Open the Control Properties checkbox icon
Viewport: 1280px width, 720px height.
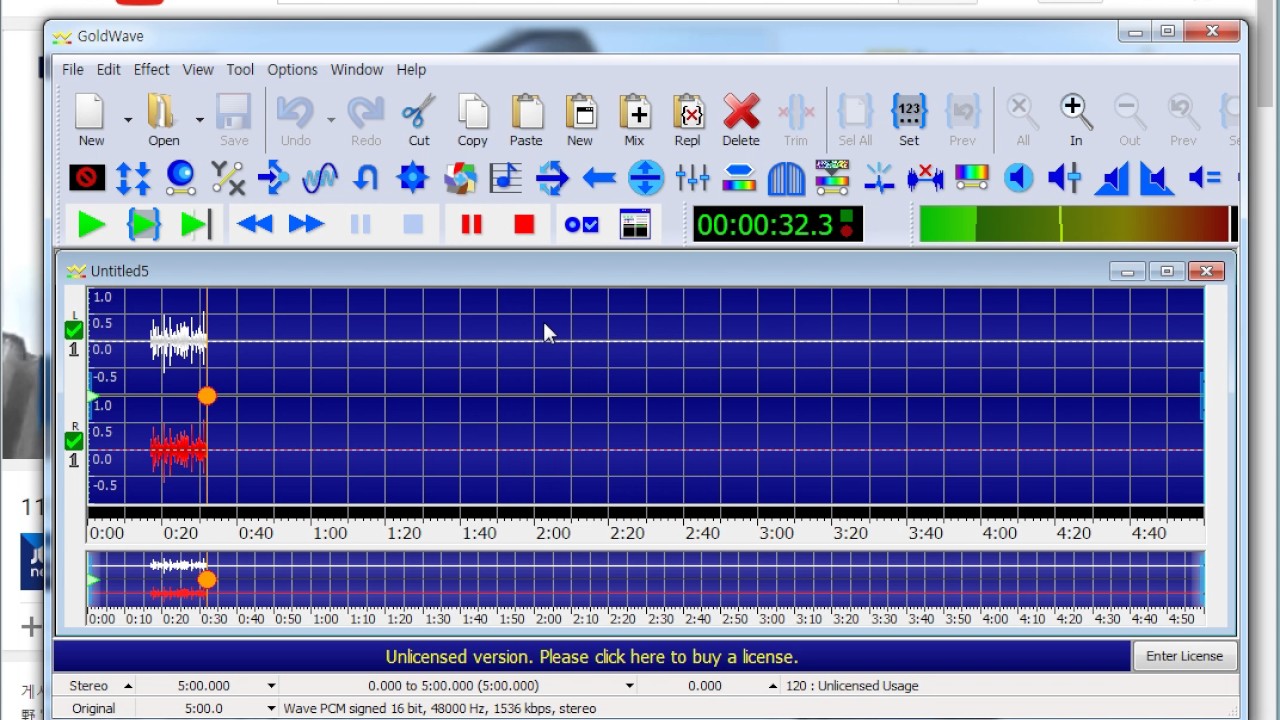point(581,225)
